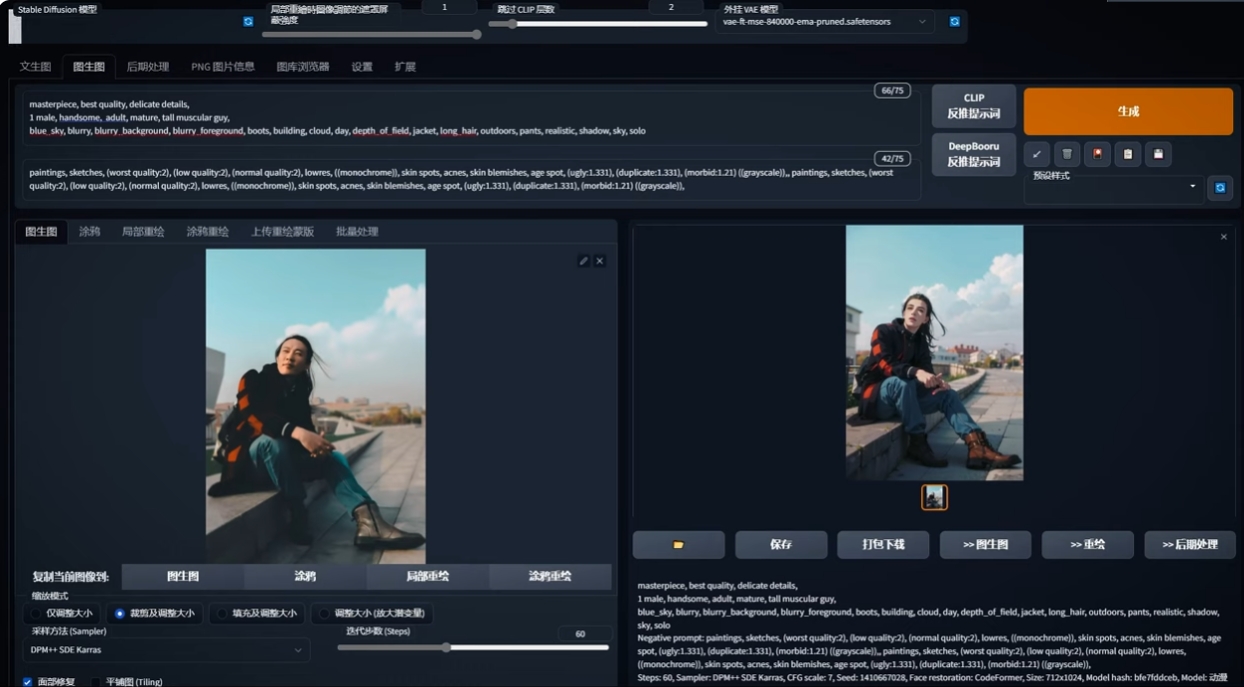Select the 裁剪及调整大小 resize mode
The height and width of the screenshot is (687, 1244).
click(x=155, y=613)
